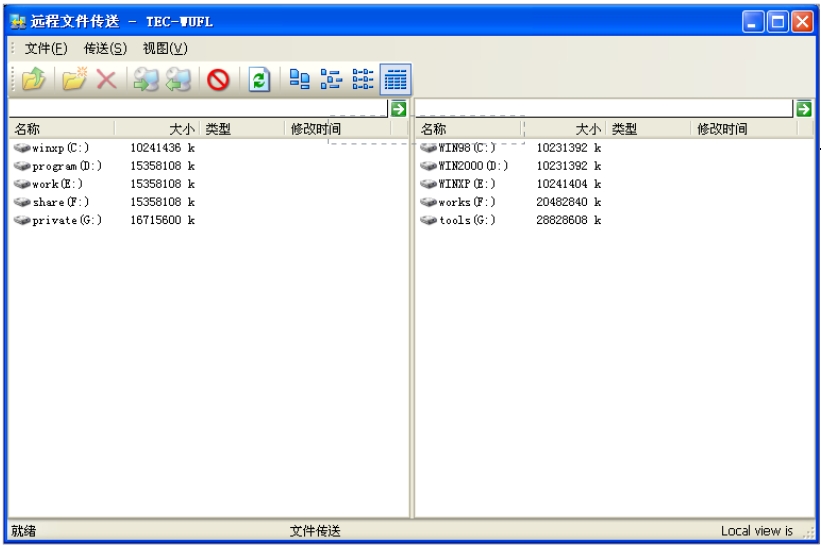The image size is (821, 546).
Task: Click the red stop transfer icon
Action: click(218, 80)
